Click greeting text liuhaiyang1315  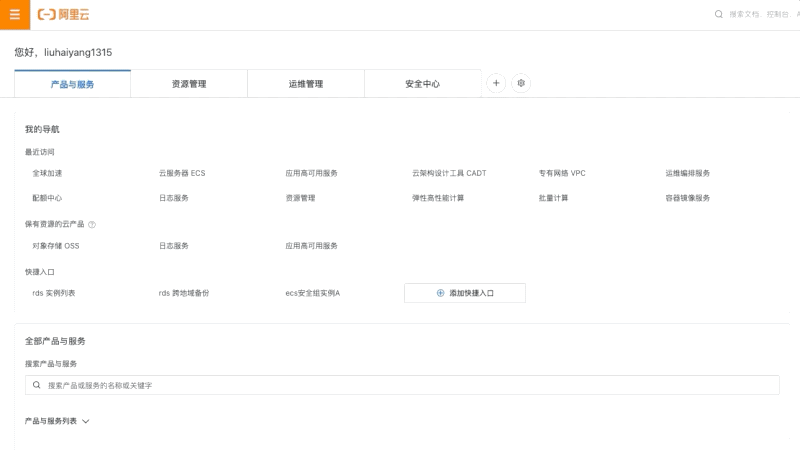(x=78, y=52)
